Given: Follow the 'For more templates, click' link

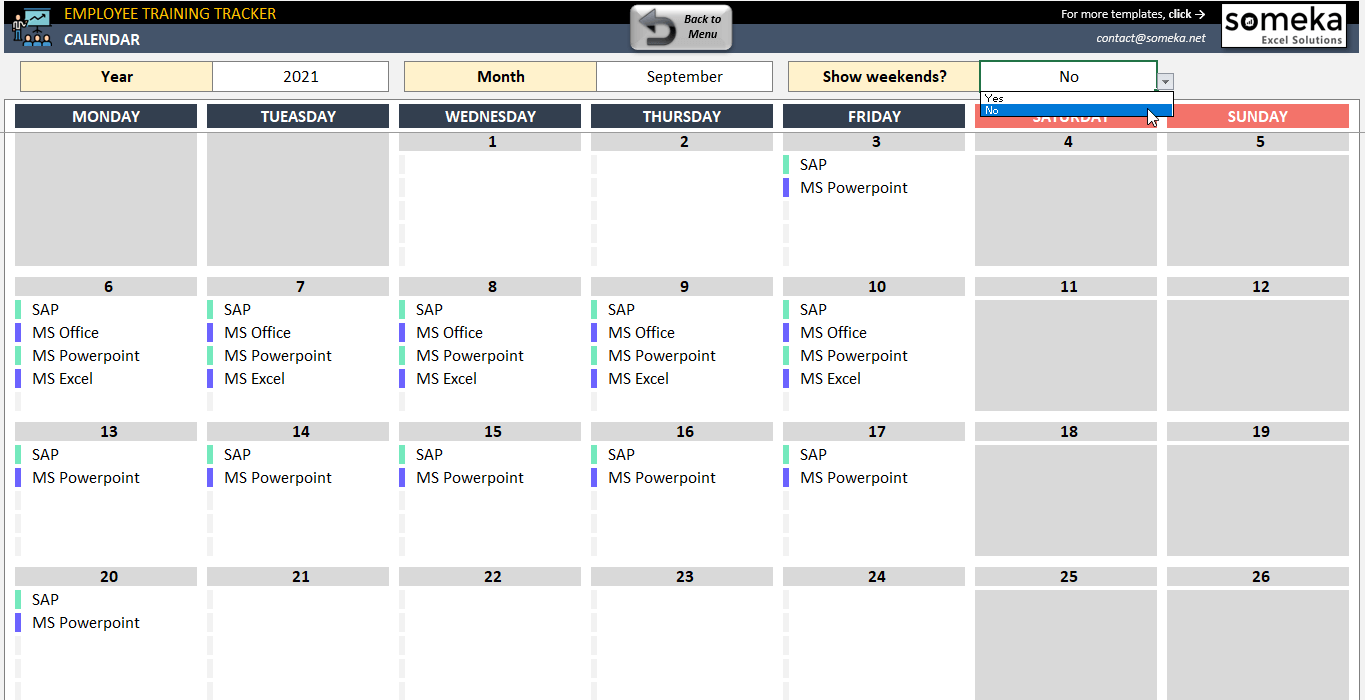Looking at the screenshot, I should coord(1133,14).
